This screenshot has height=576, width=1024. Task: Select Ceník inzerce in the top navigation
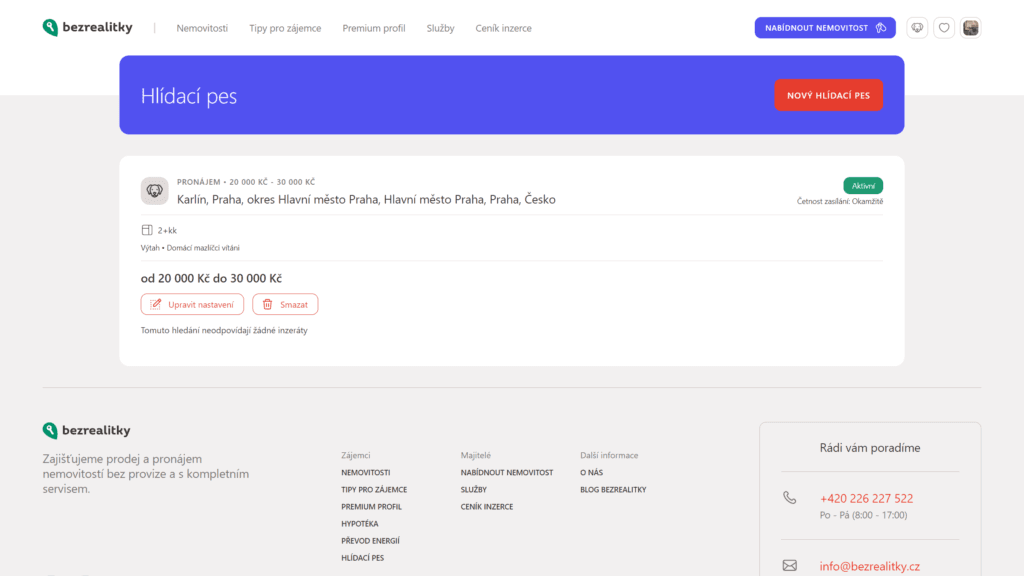pos(503,28)
